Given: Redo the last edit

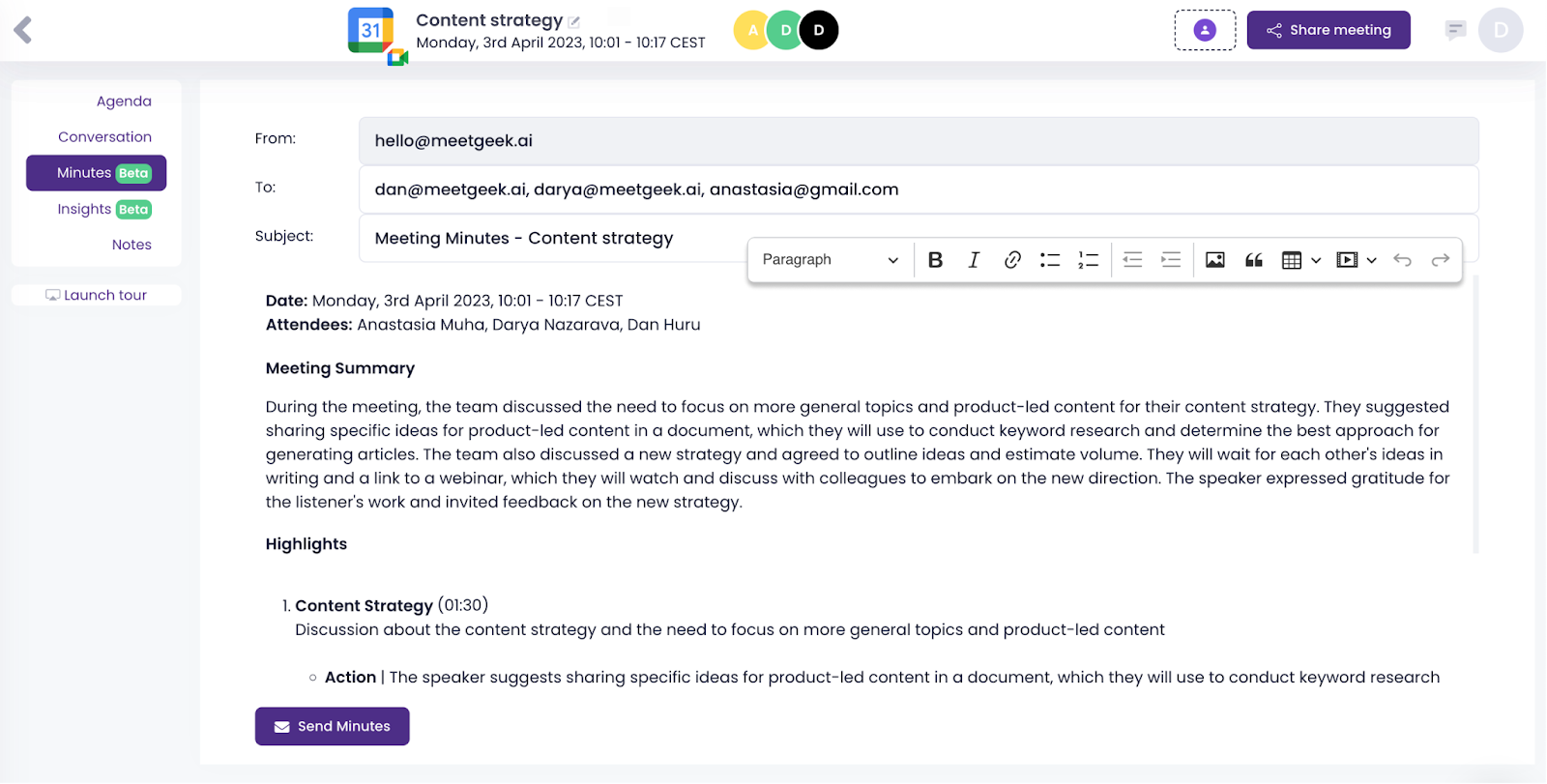Looking at the screenshot, I should point(1441,260).
